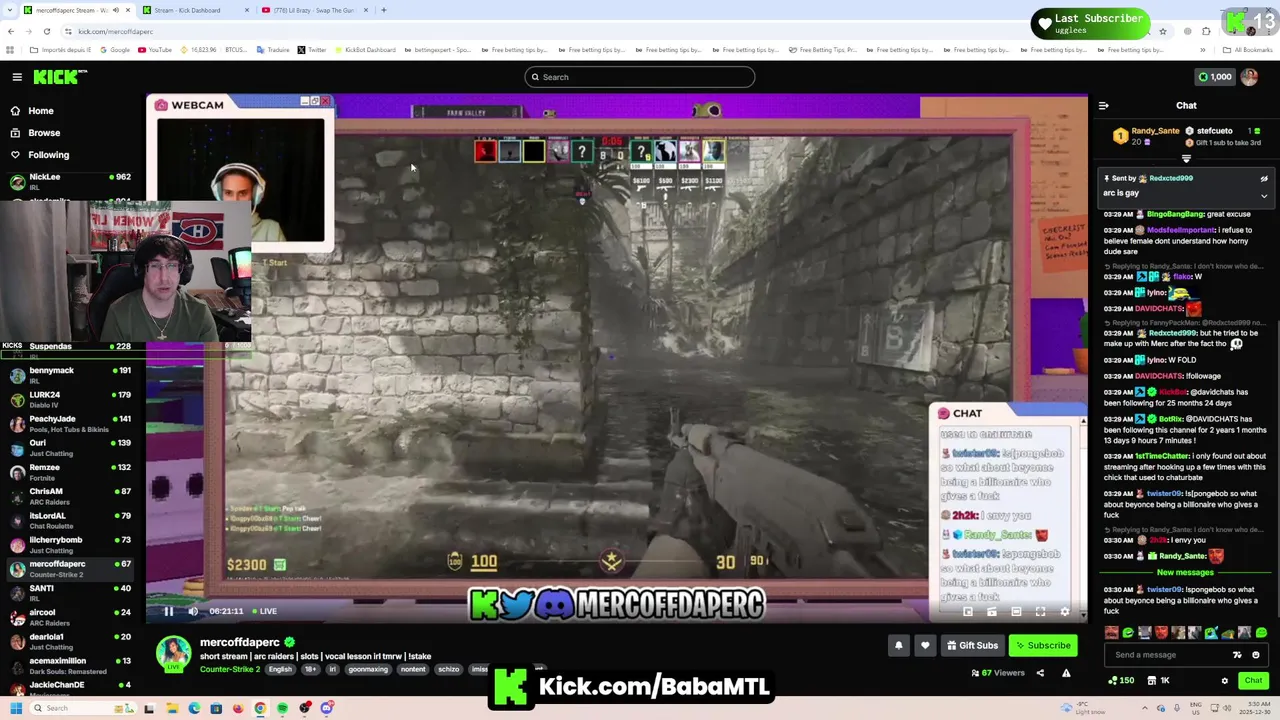Open NickLee channel in sidebar

coord(70,181)
